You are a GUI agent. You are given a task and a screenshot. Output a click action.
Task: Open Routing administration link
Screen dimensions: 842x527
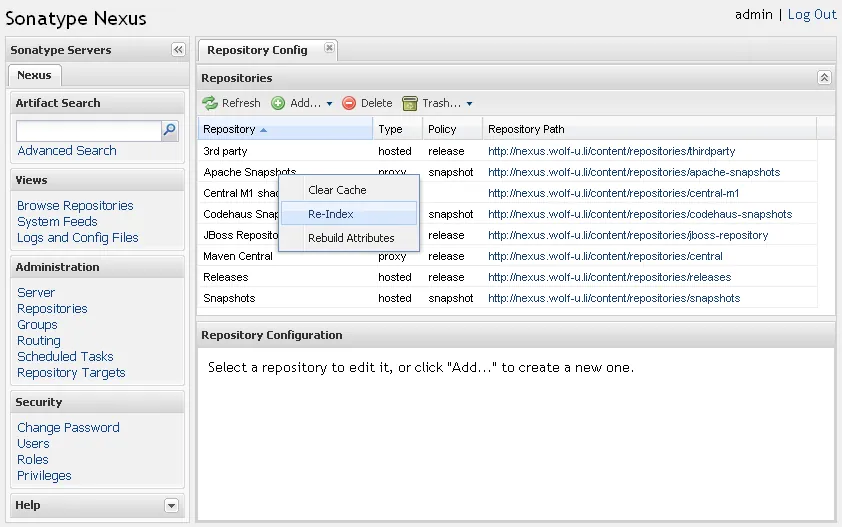click(39, 341)
